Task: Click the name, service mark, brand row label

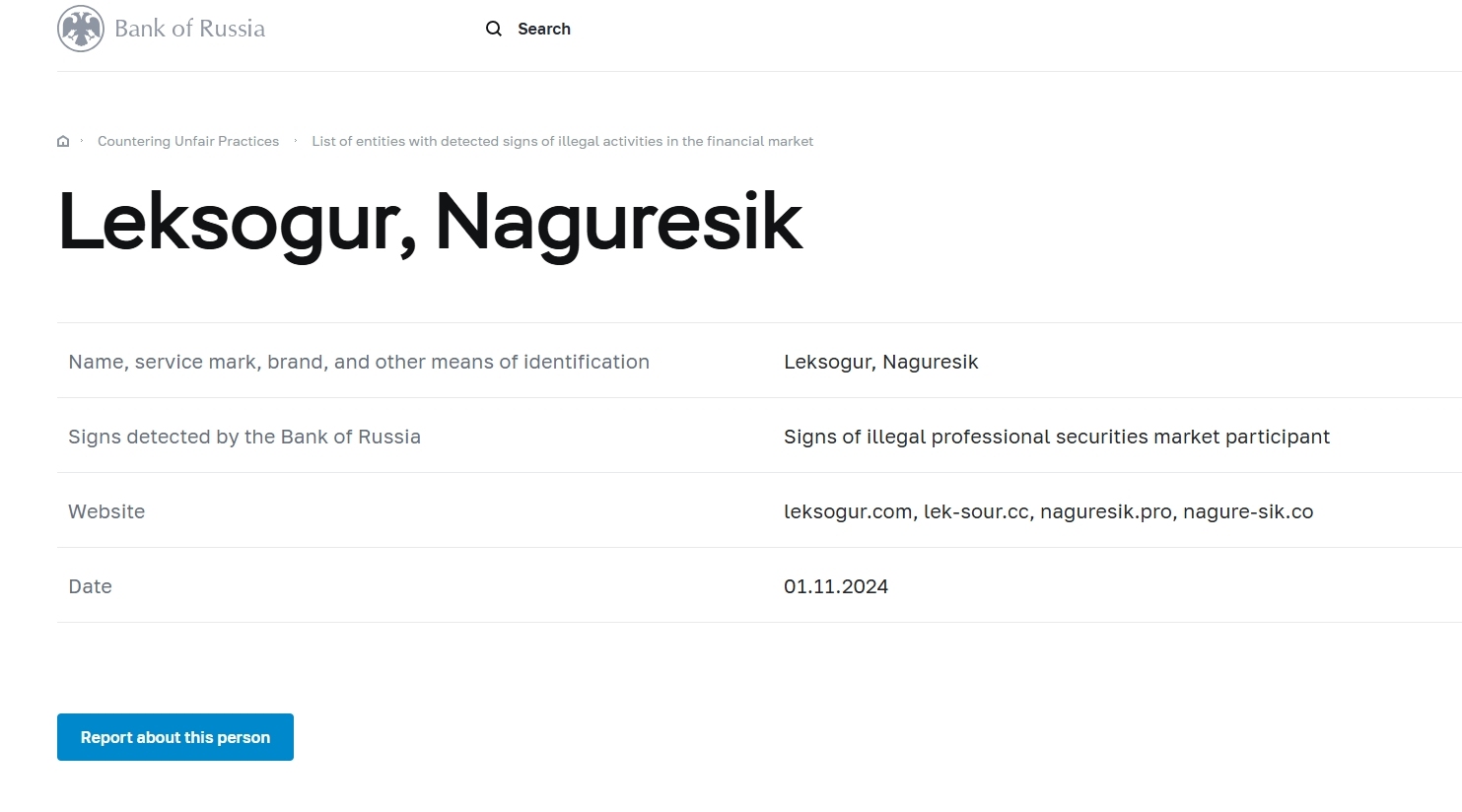Action: [x=359, y=362]
